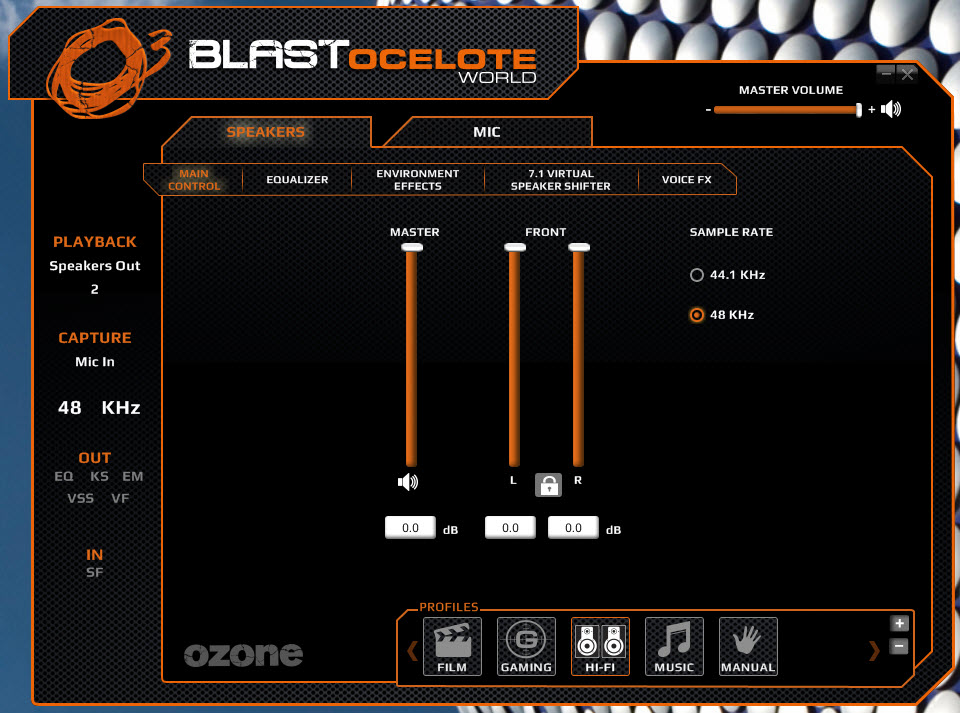Image resolution: width=960 pixels, height=713 pixels.
Task: Click the Master dB value field
Action: [410, 528]
